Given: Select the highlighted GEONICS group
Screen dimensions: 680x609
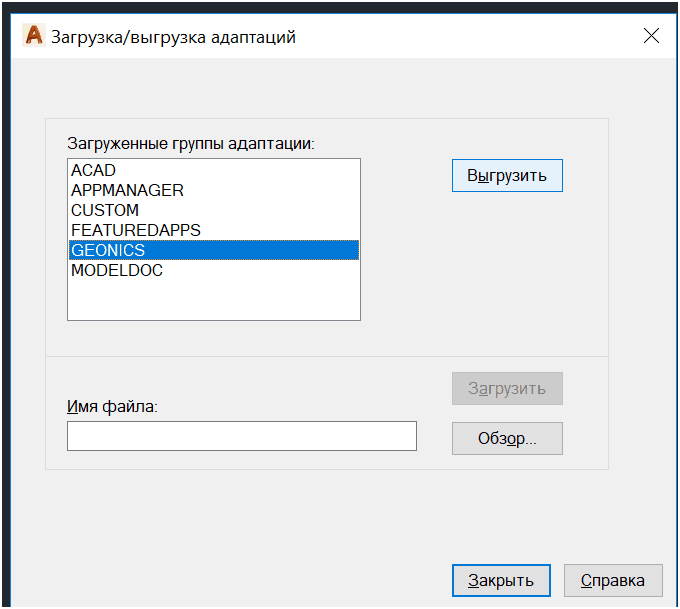Looking at the screenshot, I should (108, 250).
